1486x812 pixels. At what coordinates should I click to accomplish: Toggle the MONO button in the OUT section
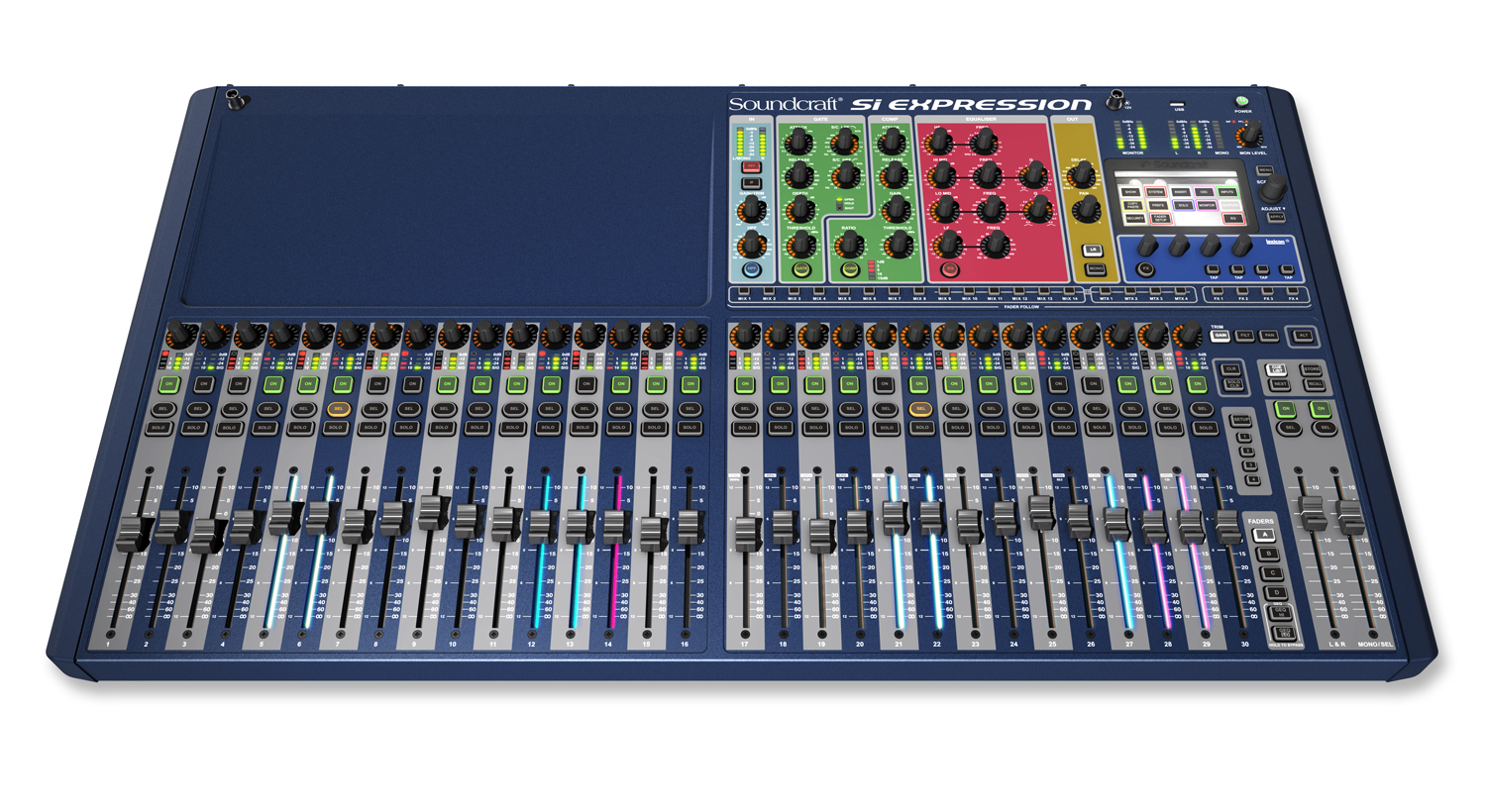click(x=1096, y=269)
